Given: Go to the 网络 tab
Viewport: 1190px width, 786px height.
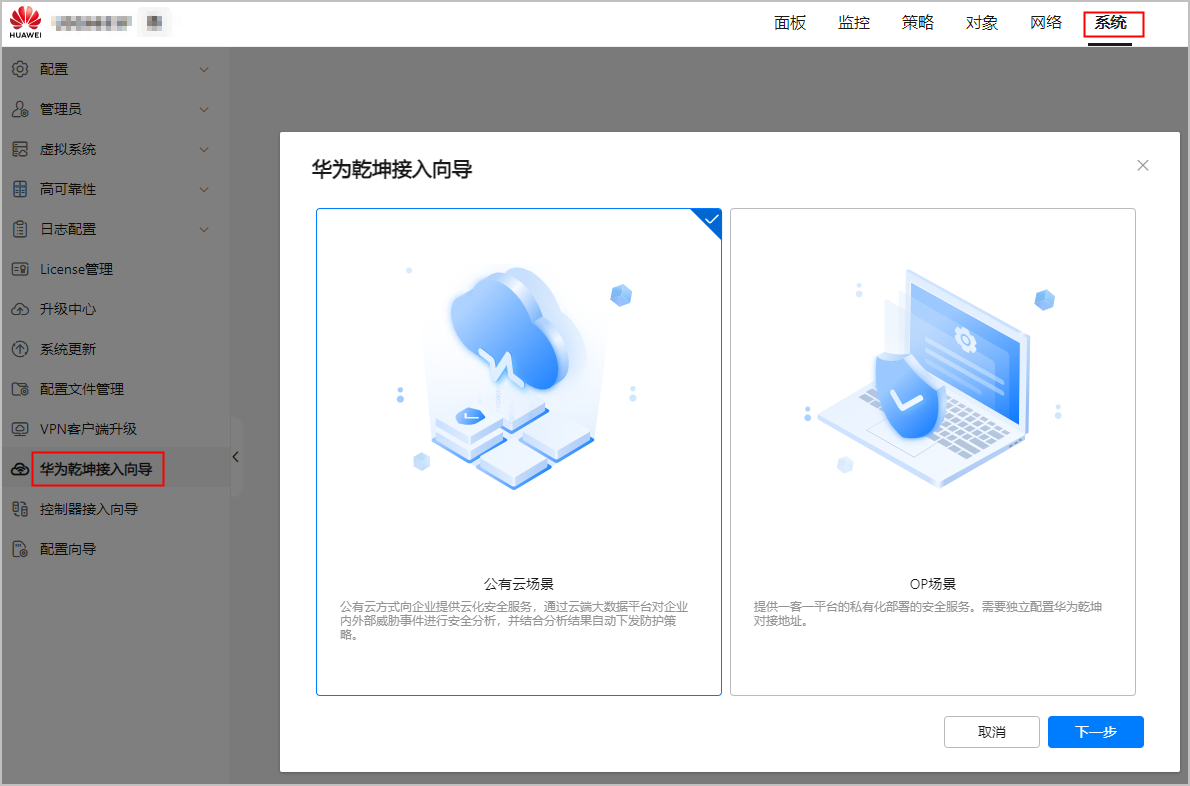Looking at the screenshot, I should click(1046, 23).
